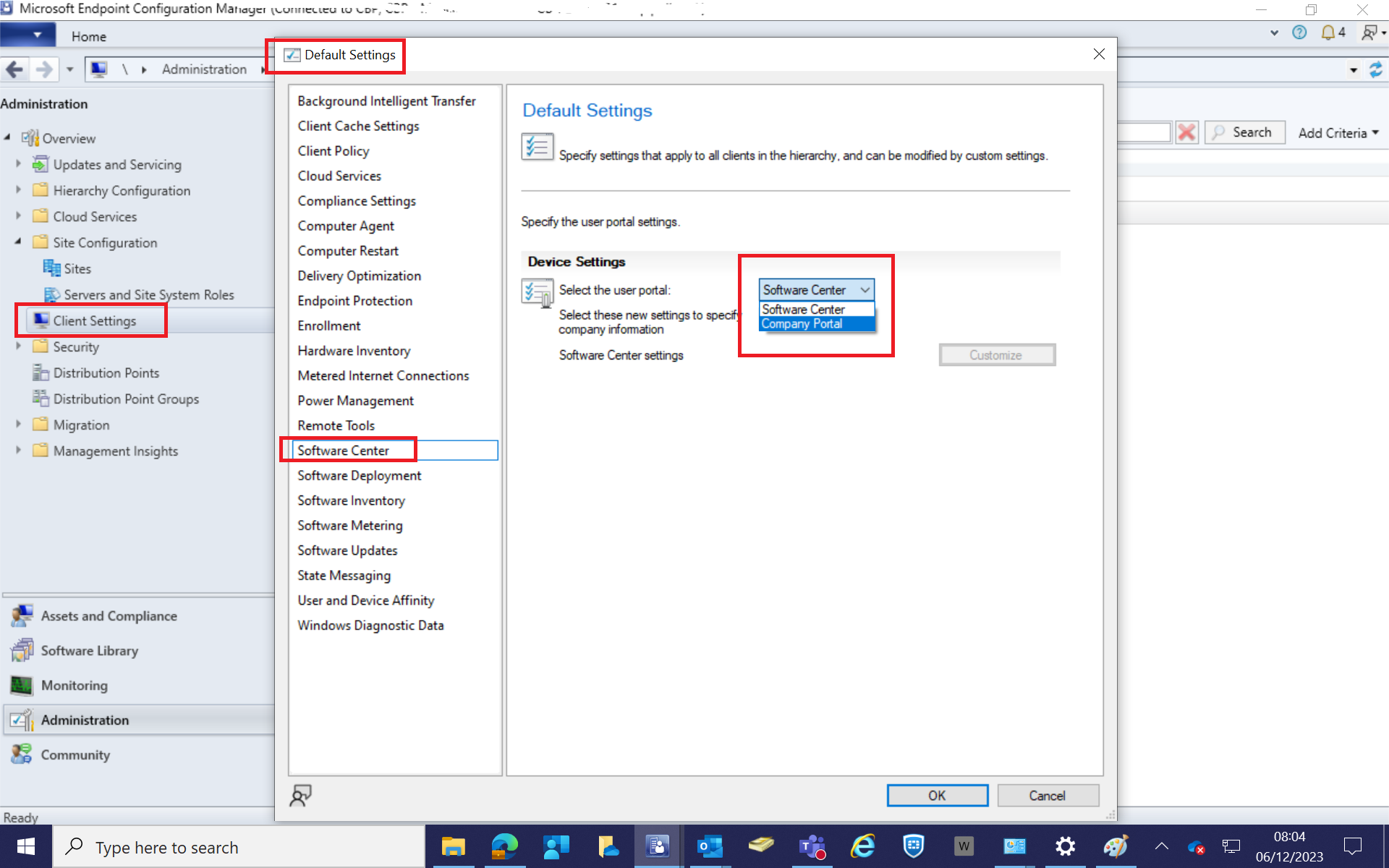The width and height of the screenshot is (1389, 868).
Task: Collapse the Overview tree node
Action: click(x=7, y=137)
